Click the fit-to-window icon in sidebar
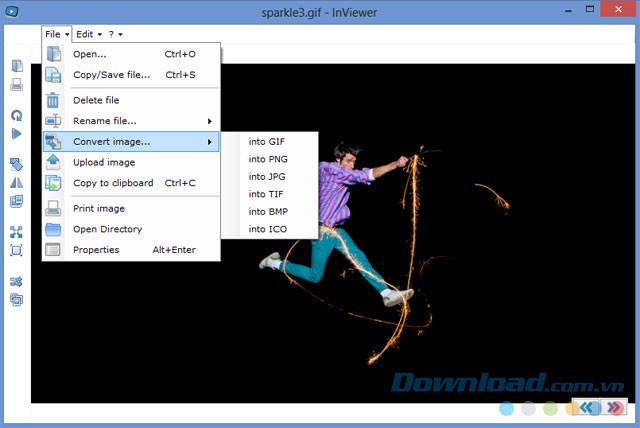Screen dimensions: 640x428 (x=16, y=249)
